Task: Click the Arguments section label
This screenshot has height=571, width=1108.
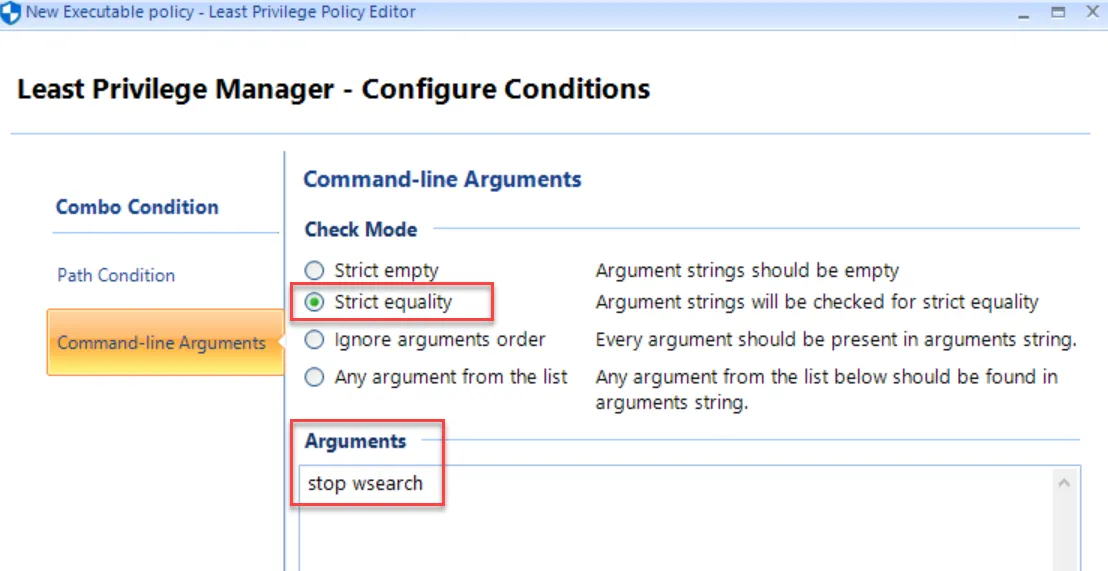Action: point(355,441)
